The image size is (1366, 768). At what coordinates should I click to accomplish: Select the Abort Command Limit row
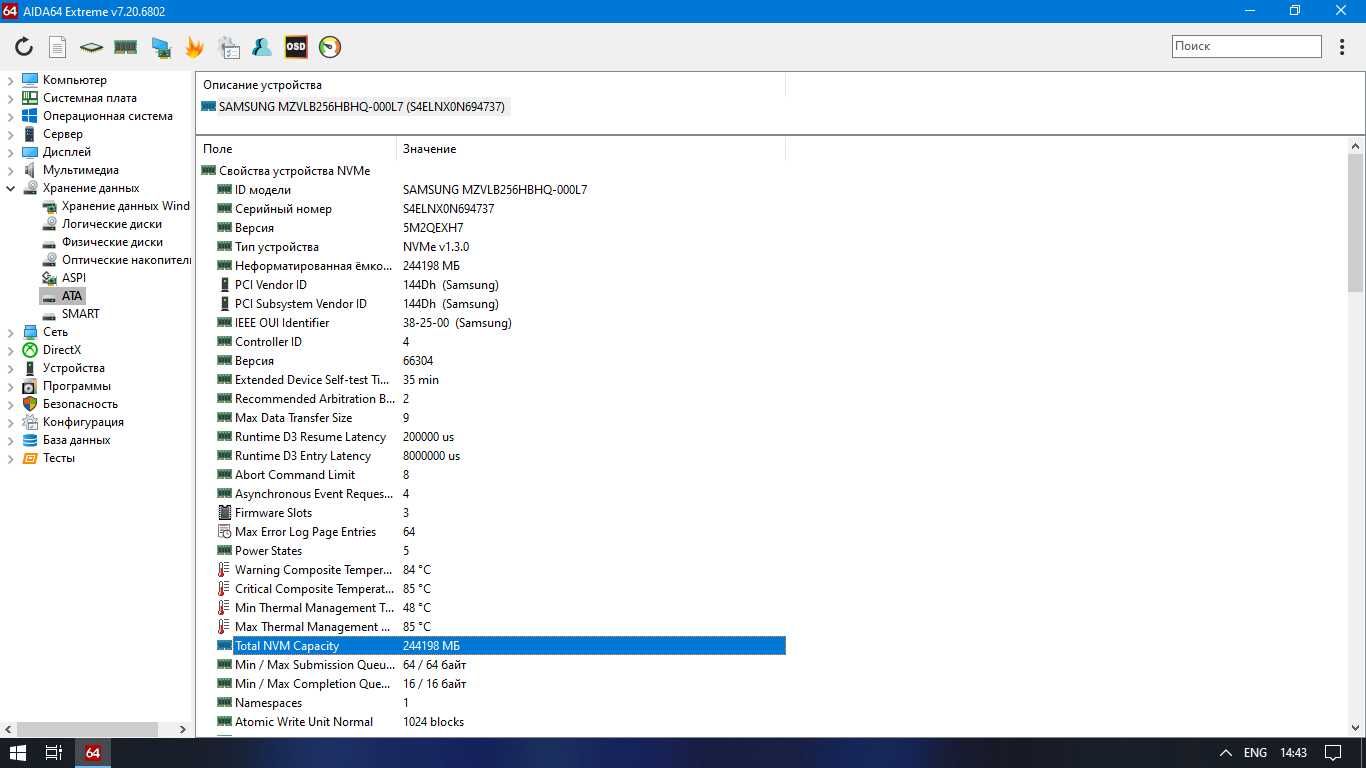click(x=500, y=475)
